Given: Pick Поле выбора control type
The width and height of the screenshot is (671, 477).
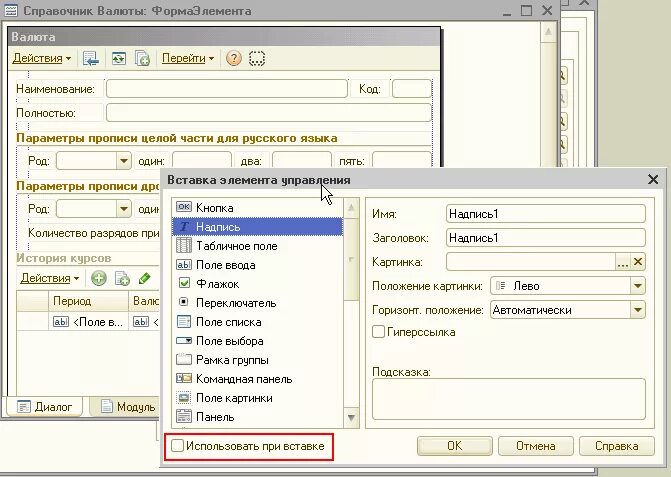Looking at the screenshot, I should tap(258, 341).
